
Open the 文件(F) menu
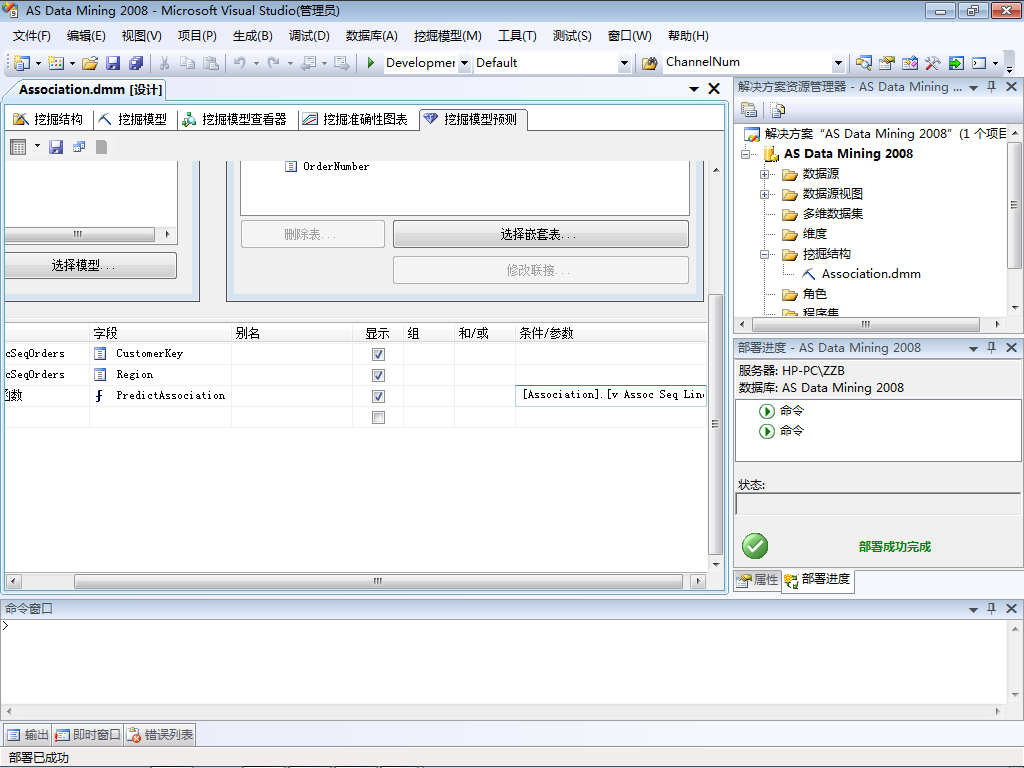[x=31, y=36]
